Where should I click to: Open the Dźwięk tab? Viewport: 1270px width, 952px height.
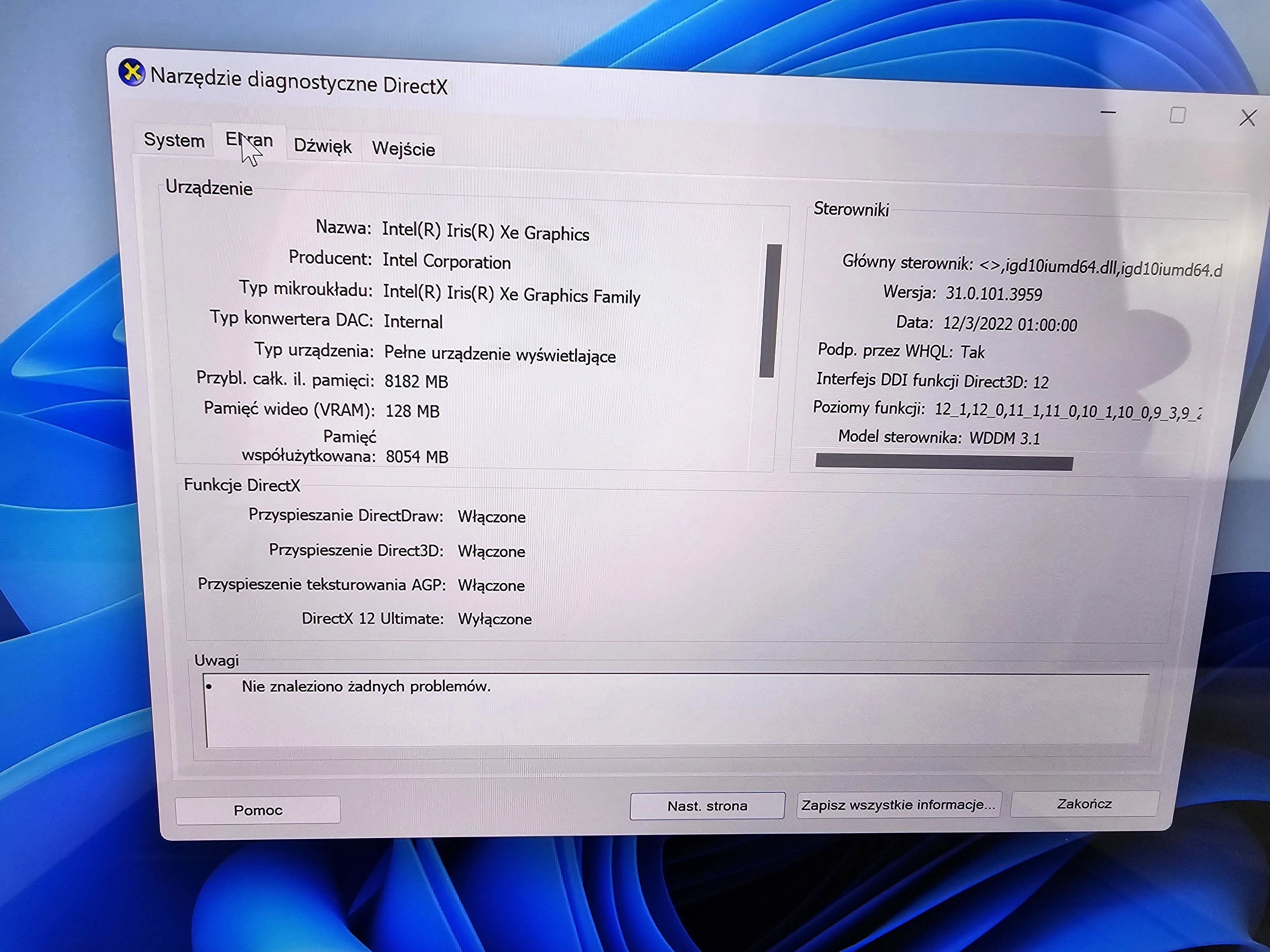[323, 146]
